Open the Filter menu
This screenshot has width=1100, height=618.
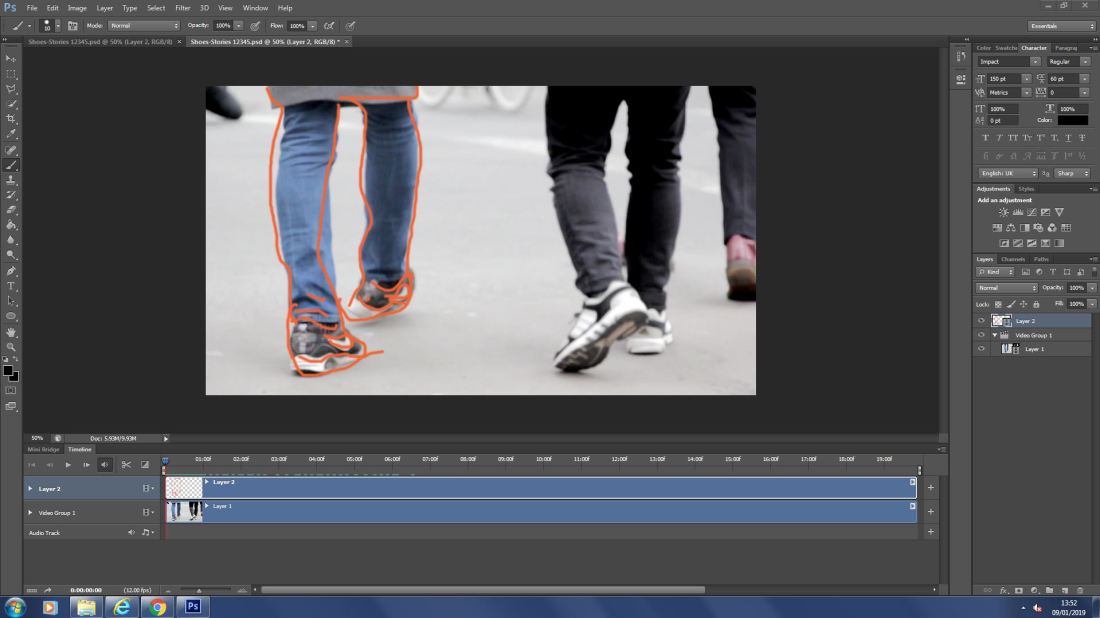pyautogui.click(x=182, y=7)
